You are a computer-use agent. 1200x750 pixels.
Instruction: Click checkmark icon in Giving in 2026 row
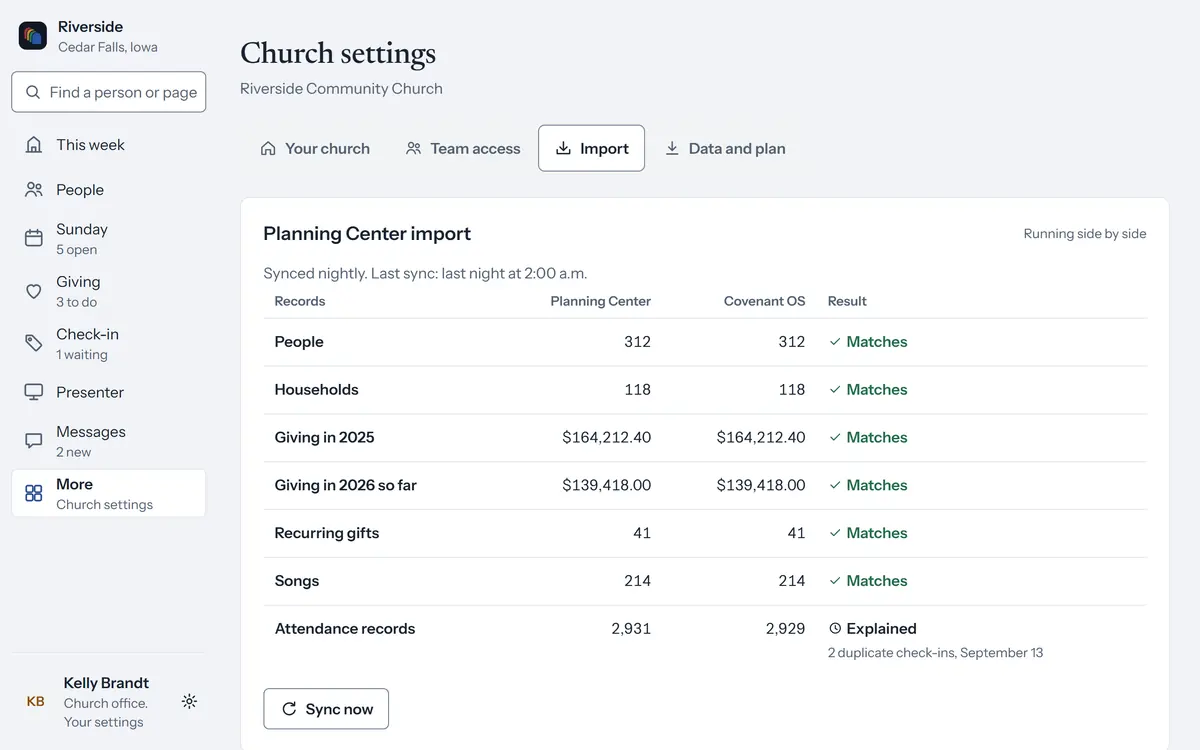pos(835,485)
